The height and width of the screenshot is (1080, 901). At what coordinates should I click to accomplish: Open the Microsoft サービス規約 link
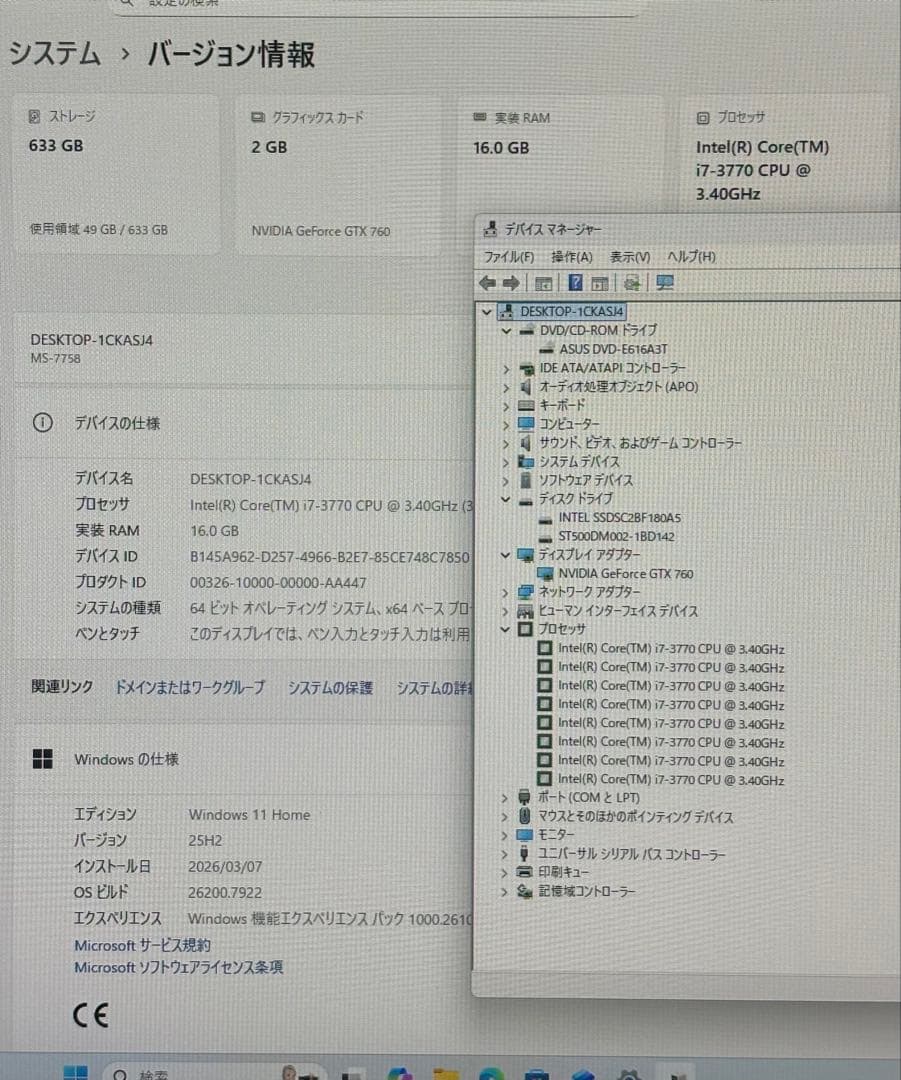click(143, 945)
